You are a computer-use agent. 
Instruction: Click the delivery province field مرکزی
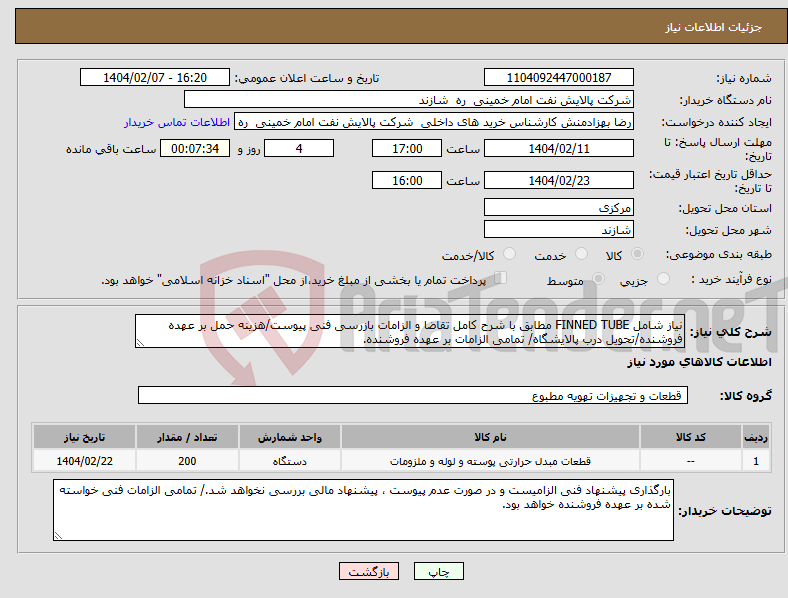tap(558, 207)
